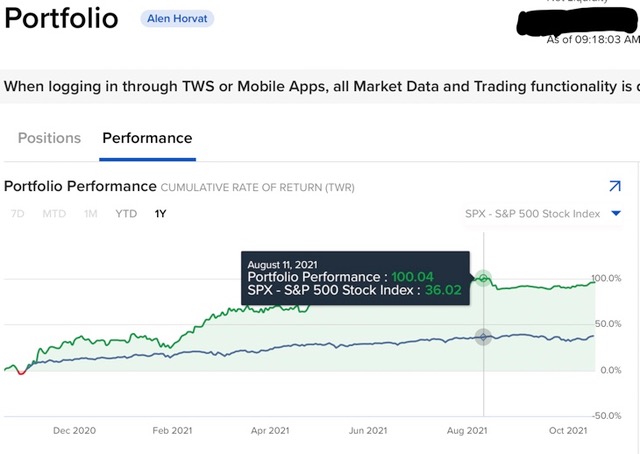The image size is (640, 454).
Task: Click the Alen Horvat account badge
Action: [x=177, y=19]
